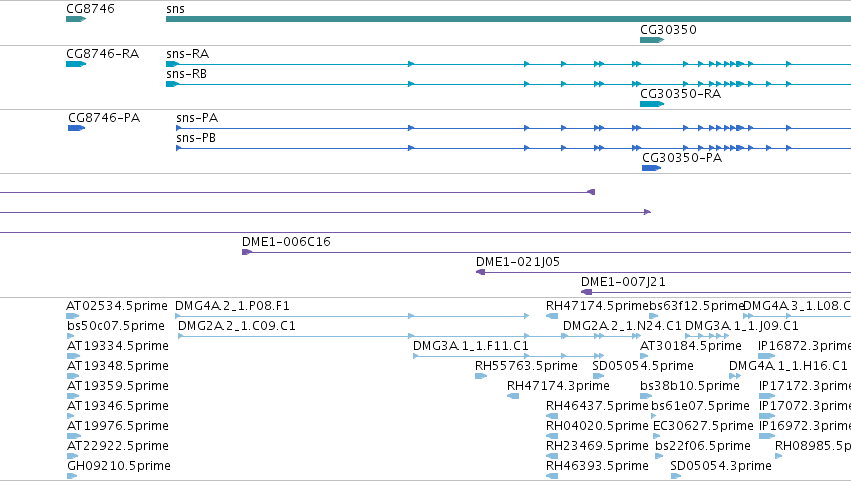Select the DMG2A.2_1.C09.C1 cDNA label
Image resolution: width=851 pixels, height=481 pixels.
(237, 326)
